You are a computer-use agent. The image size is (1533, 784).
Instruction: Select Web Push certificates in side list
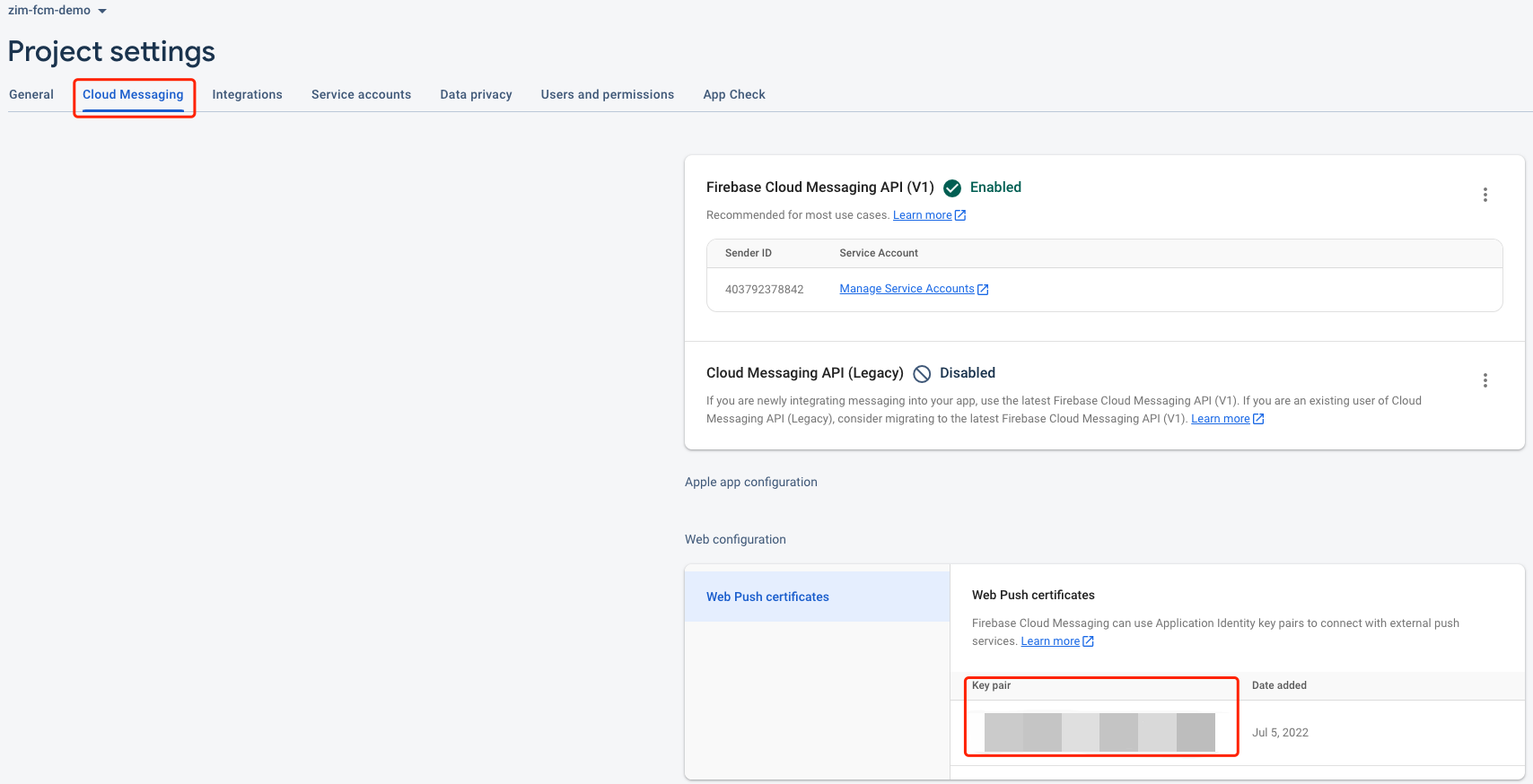[817, 597]
